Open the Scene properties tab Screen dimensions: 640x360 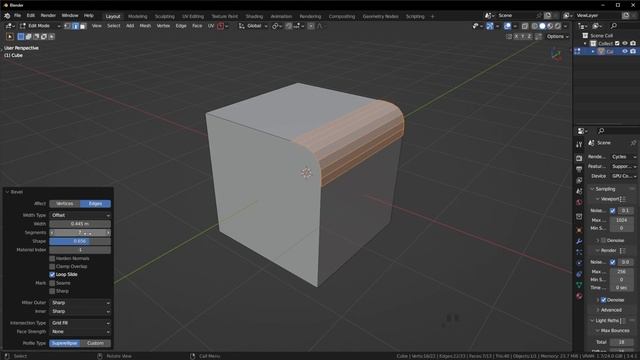pos(579,191)
